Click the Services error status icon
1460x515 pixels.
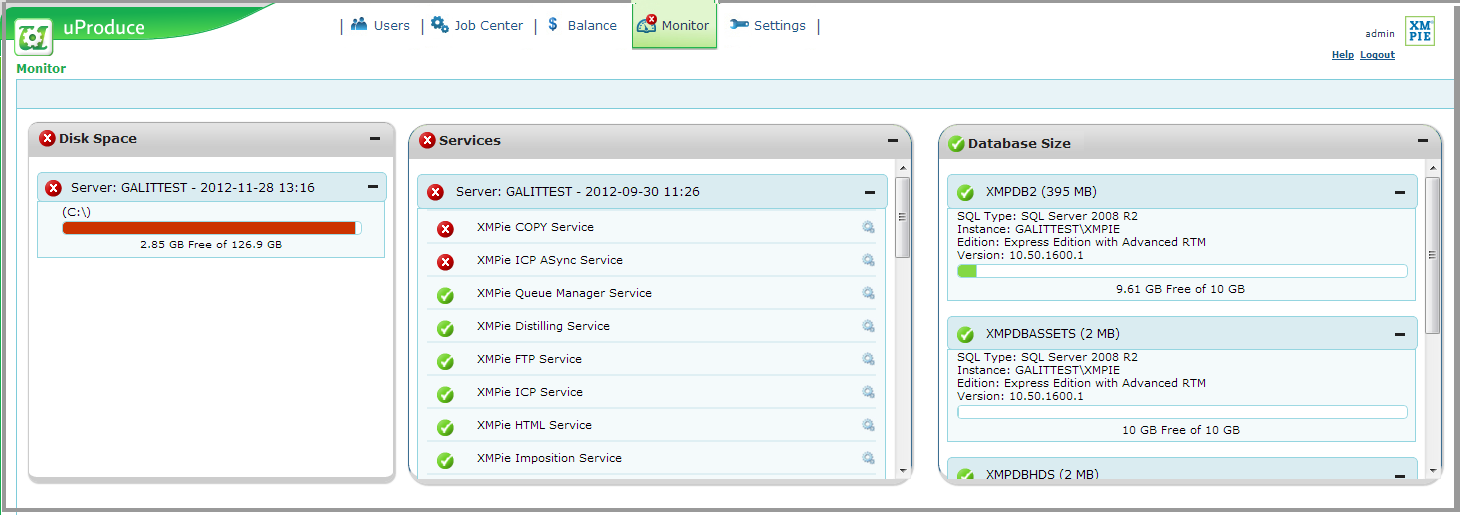tap(428, 140)
